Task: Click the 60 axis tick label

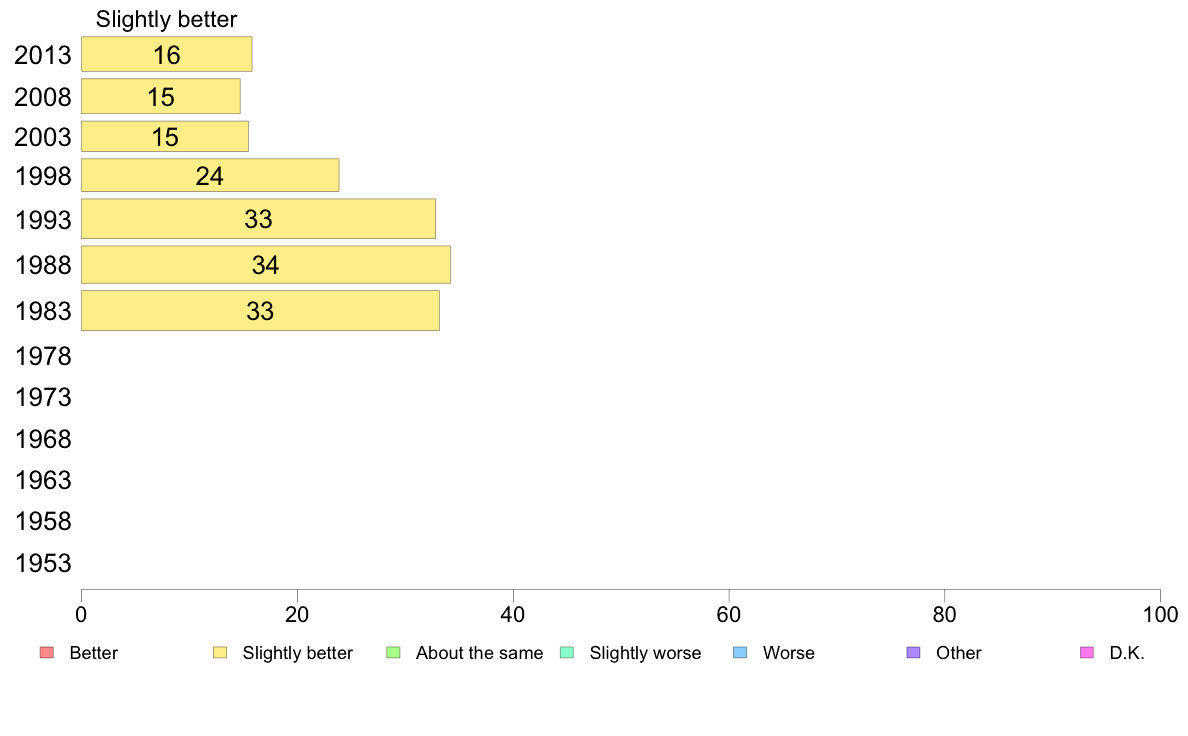Action: coord(728,614)
